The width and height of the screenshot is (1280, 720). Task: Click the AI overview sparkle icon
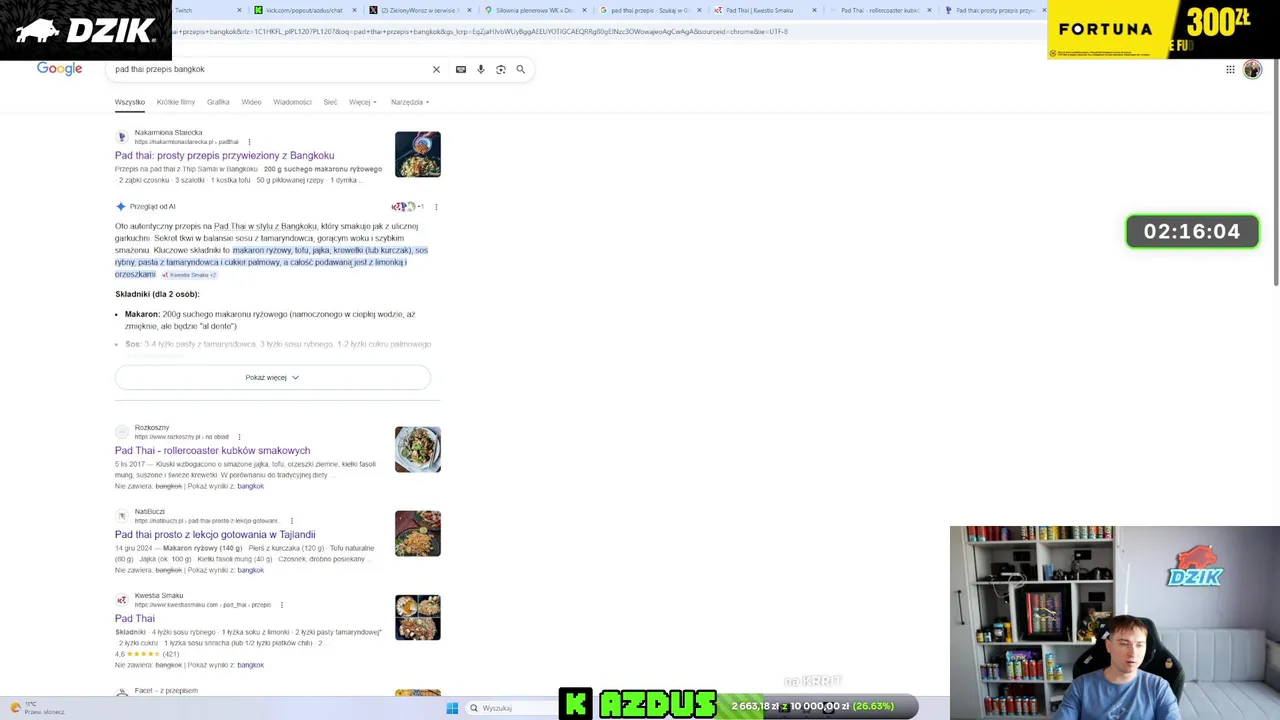(x=121, y=207)
